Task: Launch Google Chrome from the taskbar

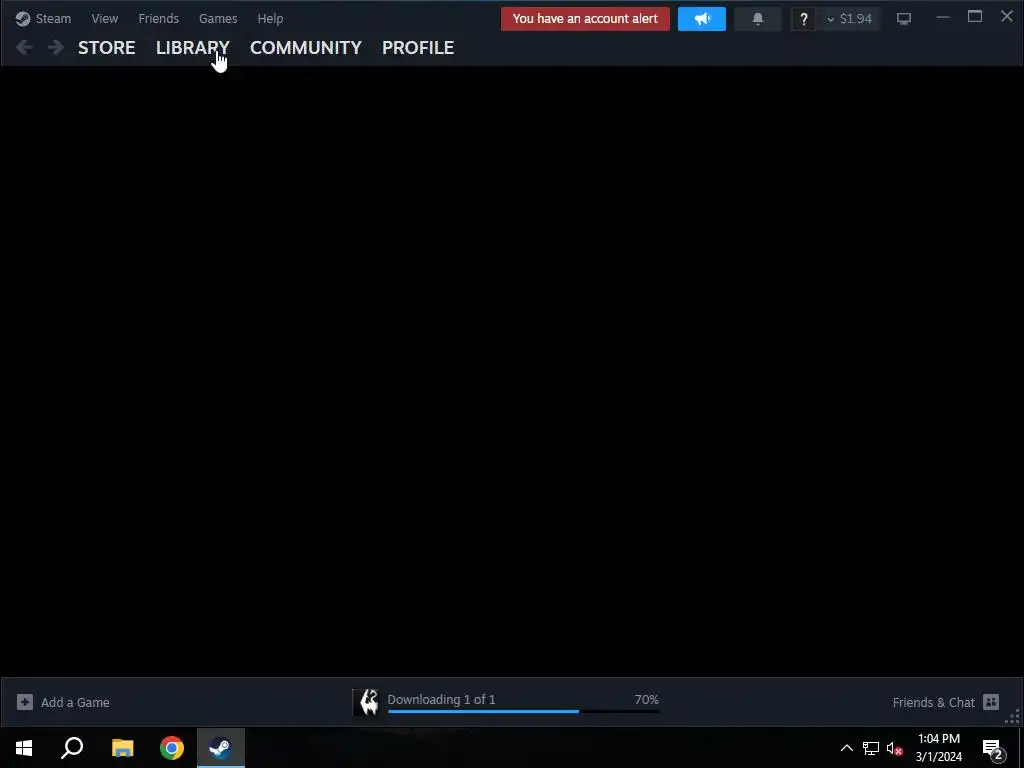Action: (x=172, y=748)
